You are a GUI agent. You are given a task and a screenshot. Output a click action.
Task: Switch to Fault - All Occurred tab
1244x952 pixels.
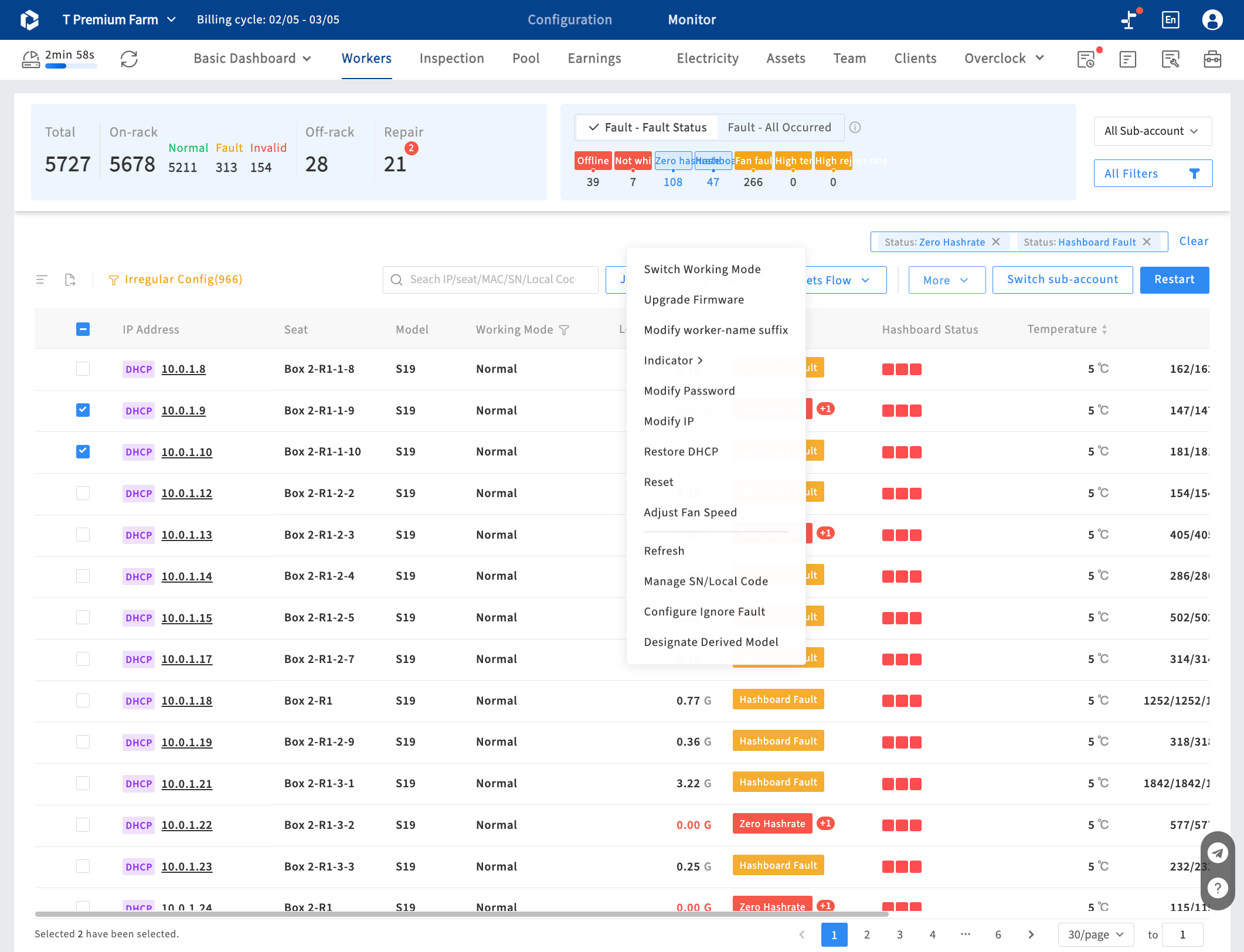coord(779,127)
